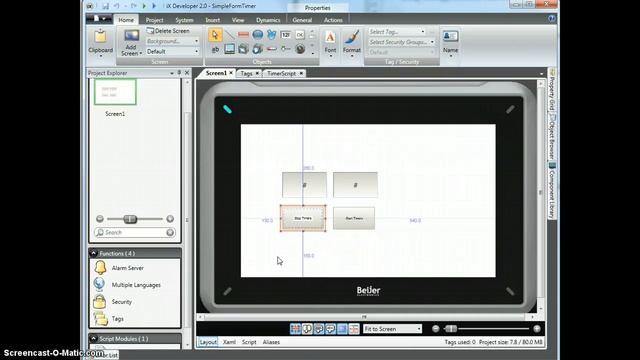Open the document tabs list arrow
The width and height of the screenshot is (640, 360).
542,74
